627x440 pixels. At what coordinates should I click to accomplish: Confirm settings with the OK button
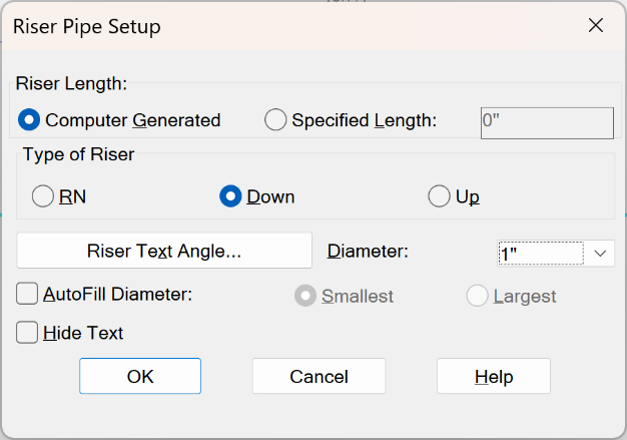point(140,376)
